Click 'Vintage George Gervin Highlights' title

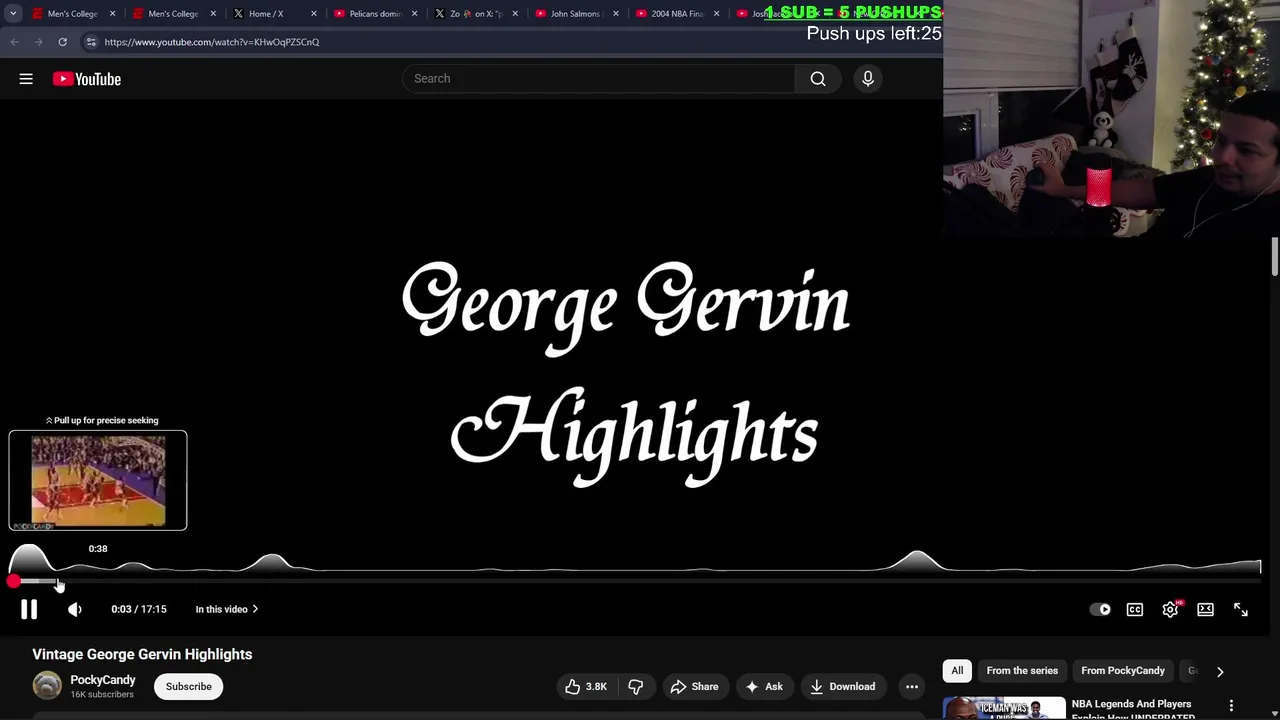(142, 654)
